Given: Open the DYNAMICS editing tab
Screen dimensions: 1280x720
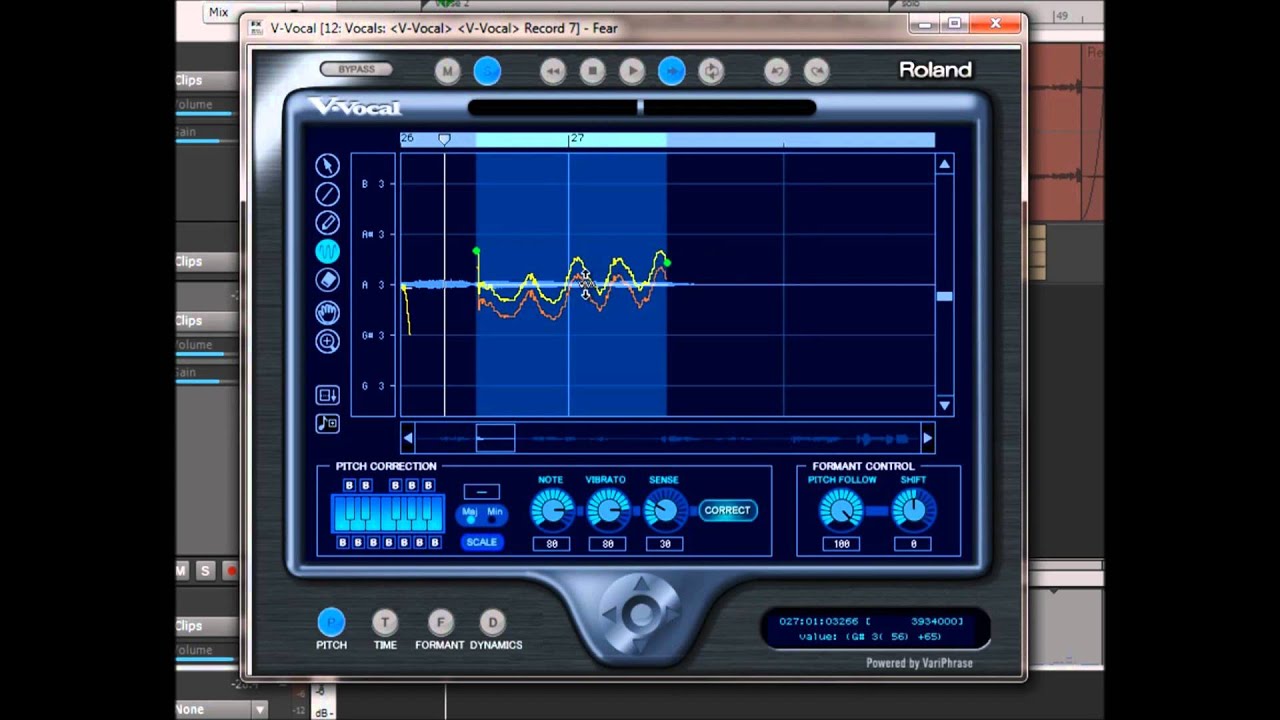Looking at the screenshot, I should coord(492,623).
